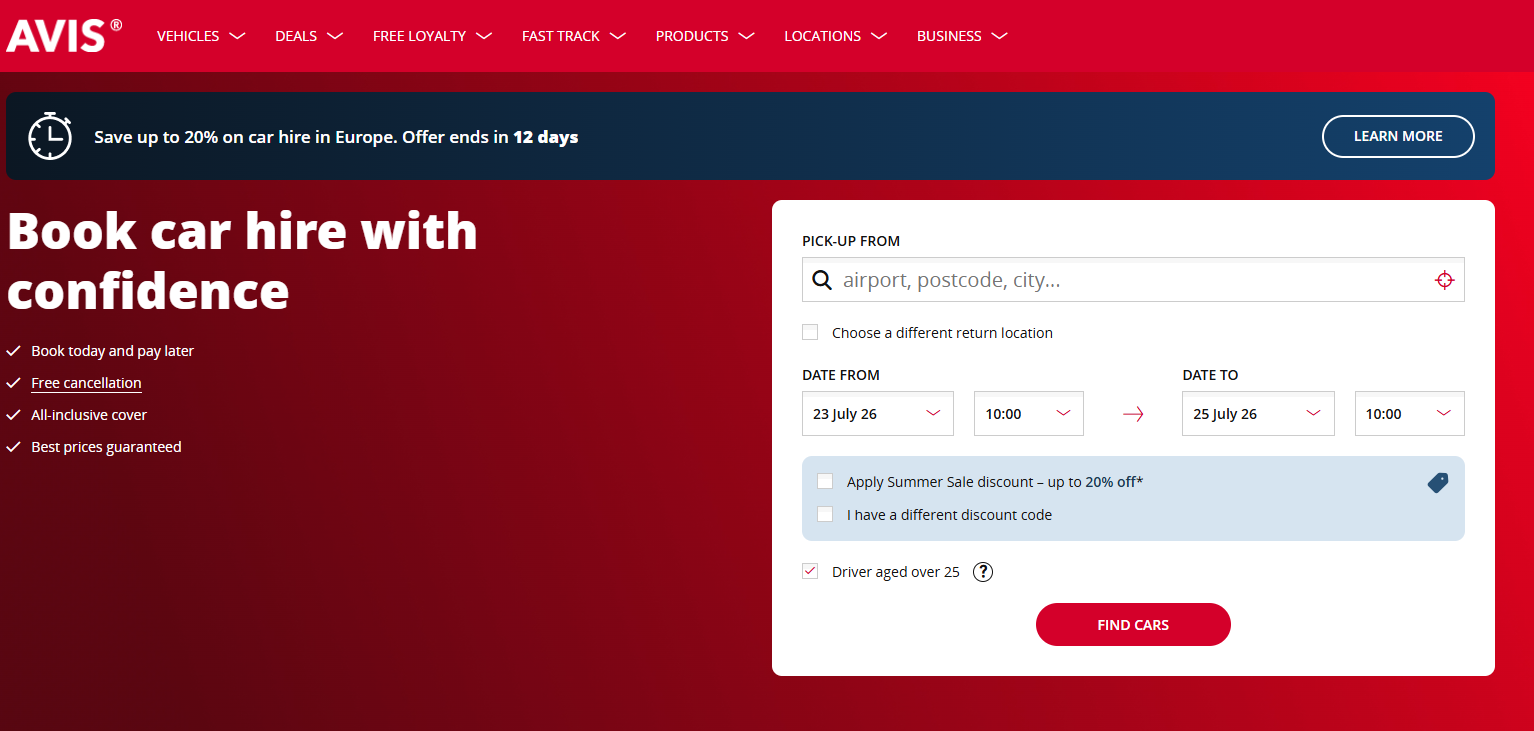
Task: Expand the Vehicles menu
Action: click(x=201, y=36)
